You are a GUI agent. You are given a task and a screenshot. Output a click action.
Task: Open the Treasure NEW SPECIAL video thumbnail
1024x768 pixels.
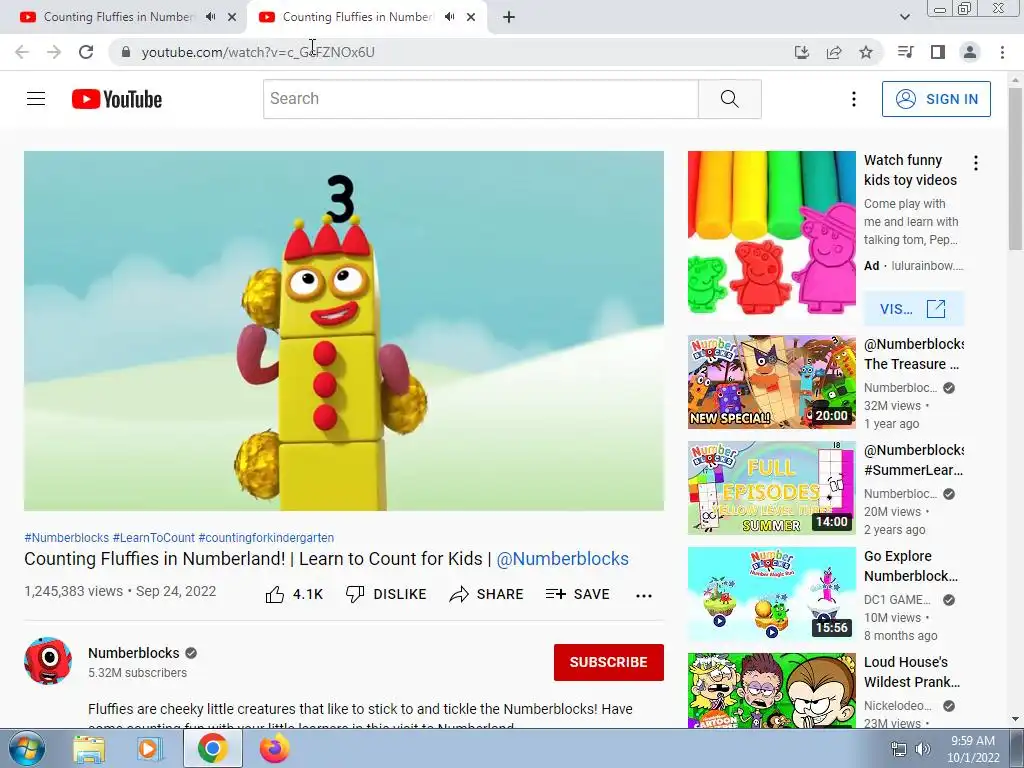point(771,382)
